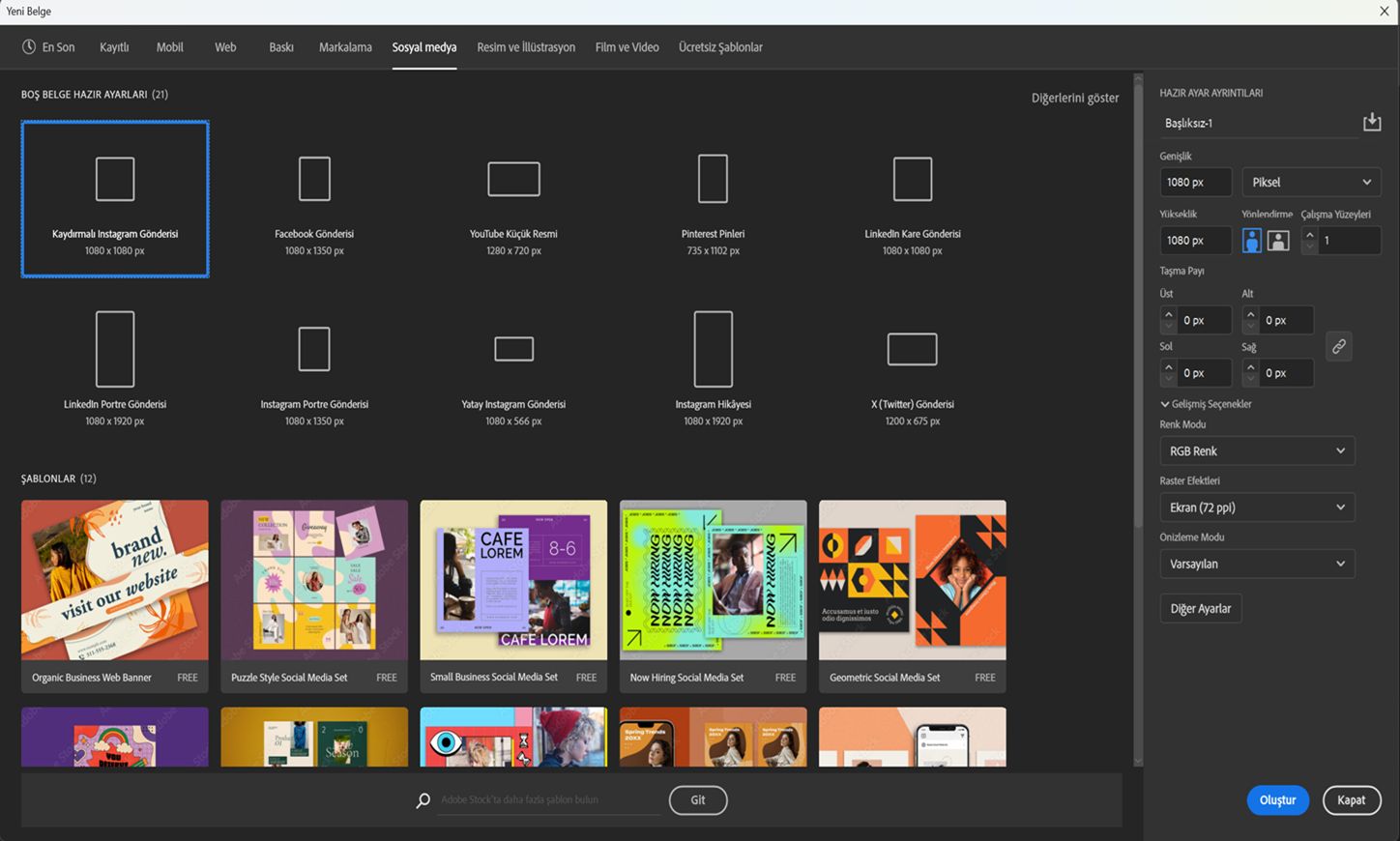Open Small Business Social Media Set template

point(513,596)
